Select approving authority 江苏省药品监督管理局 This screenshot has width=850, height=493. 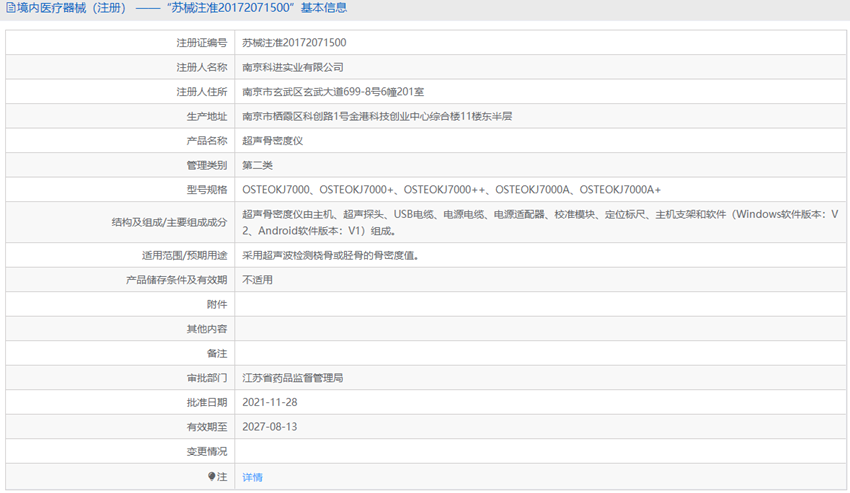(x=293, y=377)
